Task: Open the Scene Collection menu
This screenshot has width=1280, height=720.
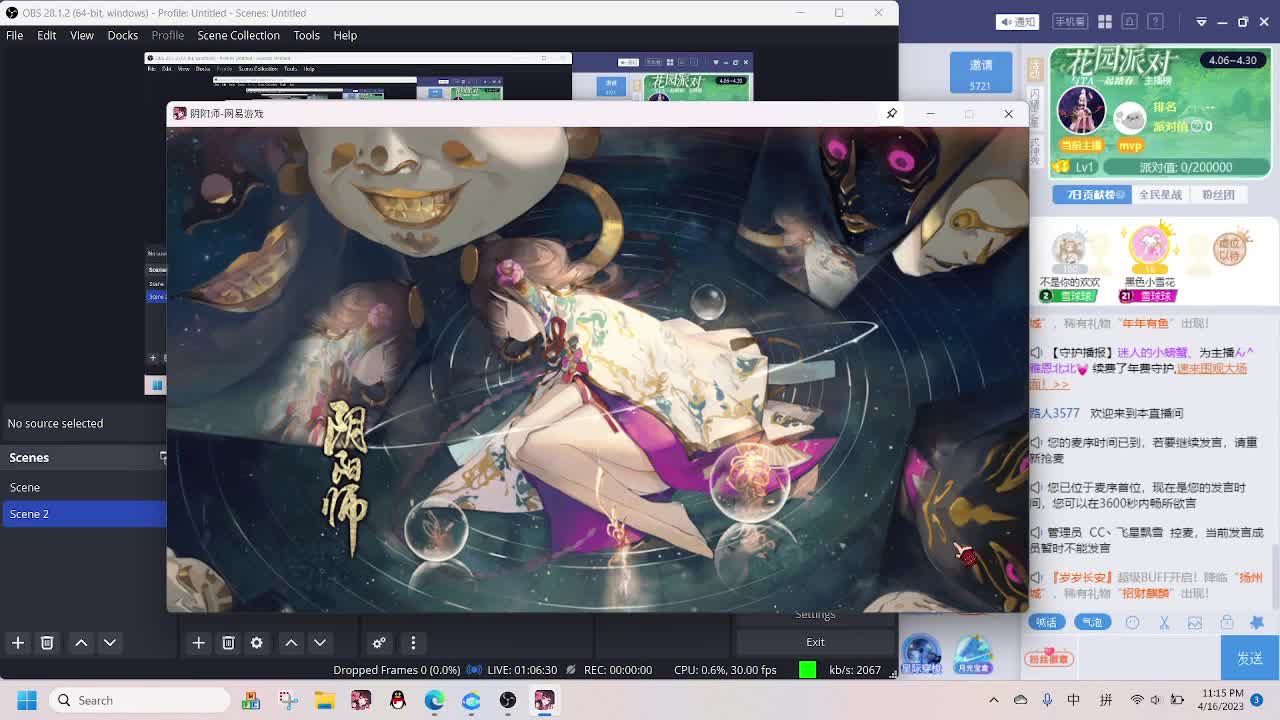Action: pos(238,35)
